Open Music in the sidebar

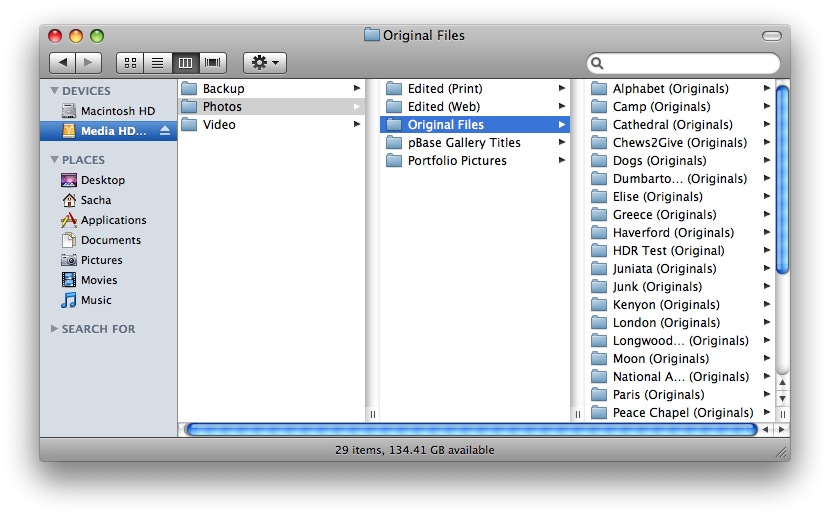(x=86, y=300)
